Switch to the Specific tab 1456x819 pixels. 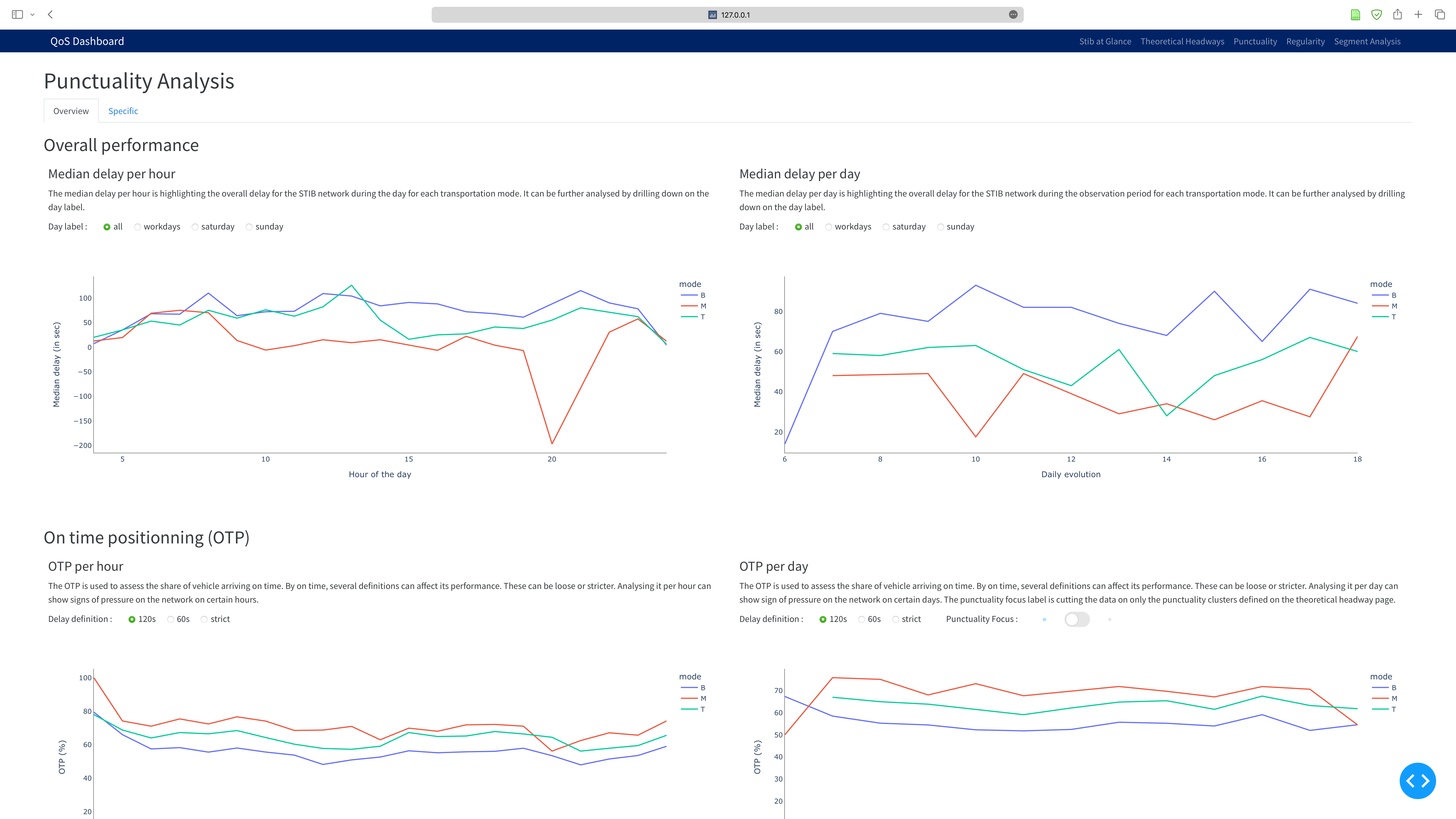[123, 111]
